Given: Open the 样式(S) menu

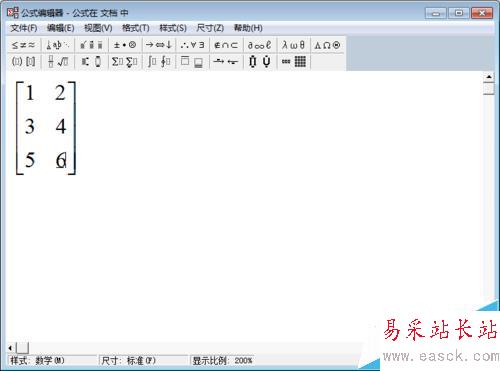Looking at the screenshot, I should (173, 28).
